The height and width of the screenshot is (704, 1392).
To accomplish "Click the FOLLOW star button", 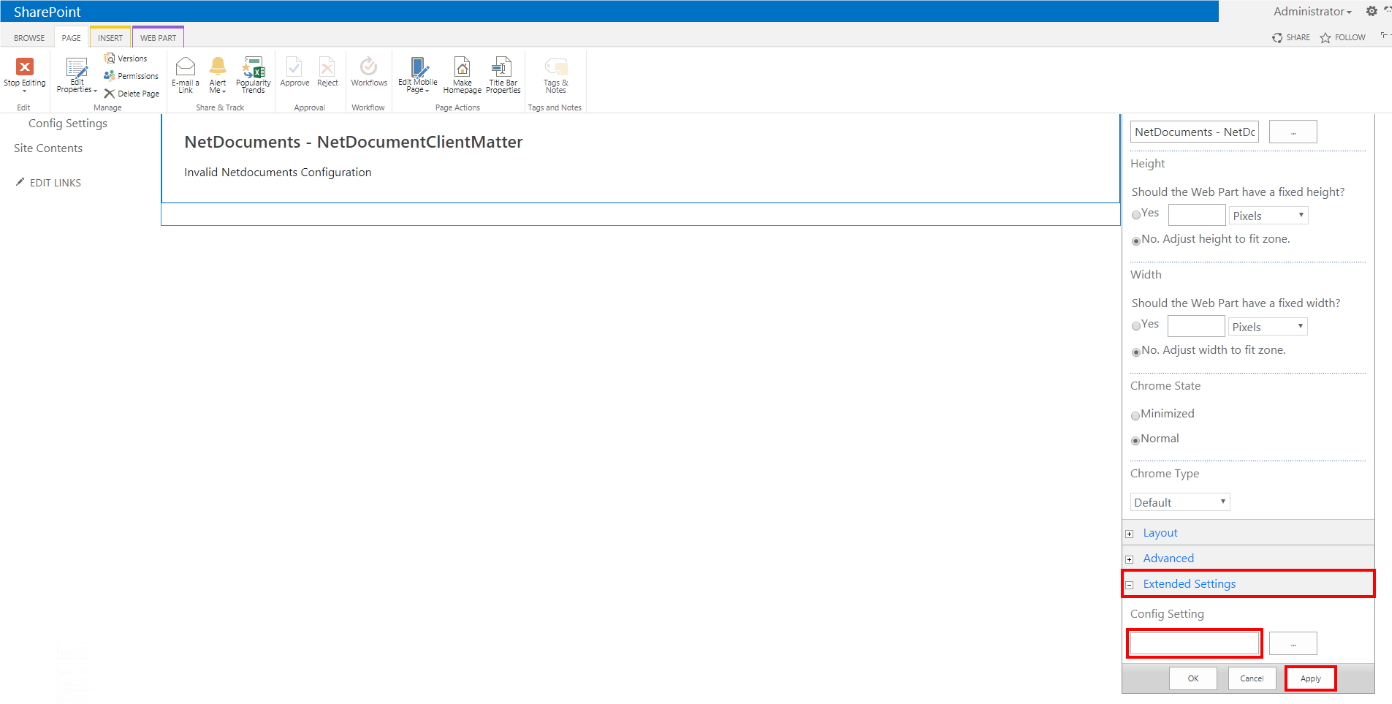I will click(1343, 37).
